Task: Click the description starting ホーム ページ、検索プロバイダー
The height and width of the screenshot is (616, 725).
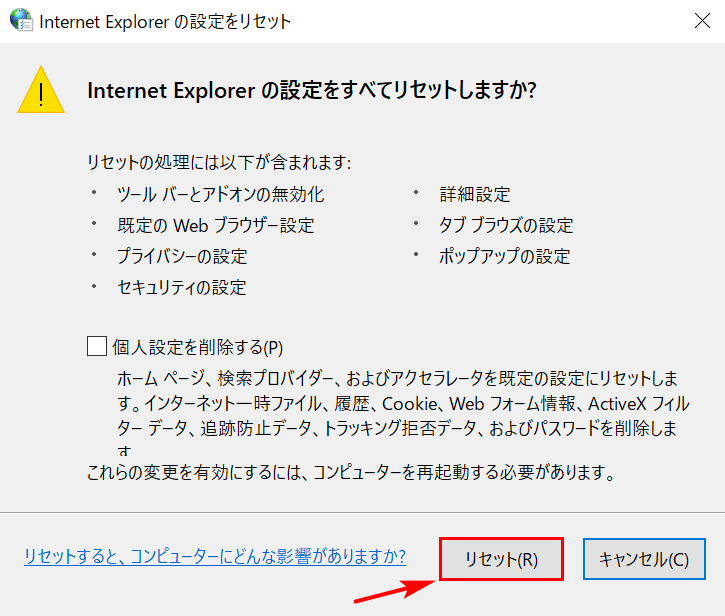Action: click(403, 412)
